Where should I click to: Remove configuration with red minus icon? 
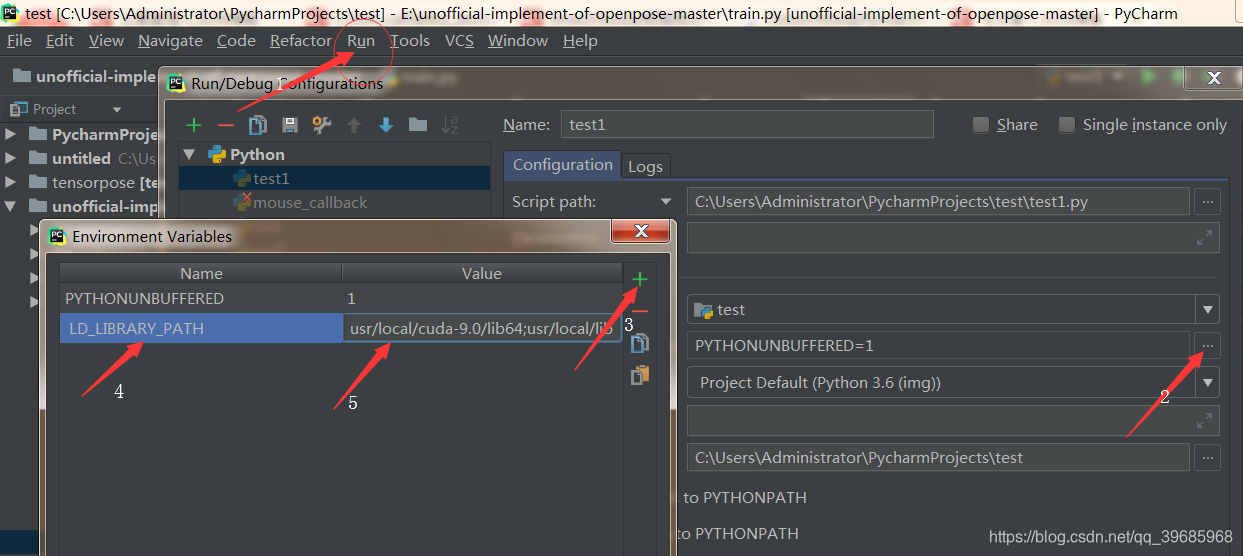click(226, 125)
